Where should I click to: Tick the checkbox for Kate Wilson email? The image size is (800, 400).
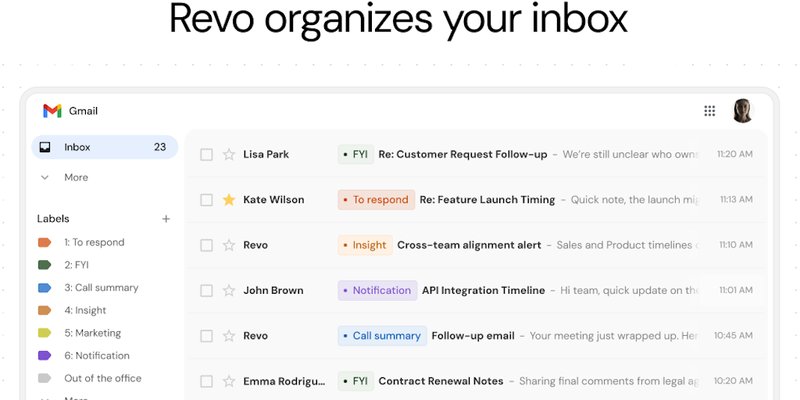[207, 200]
